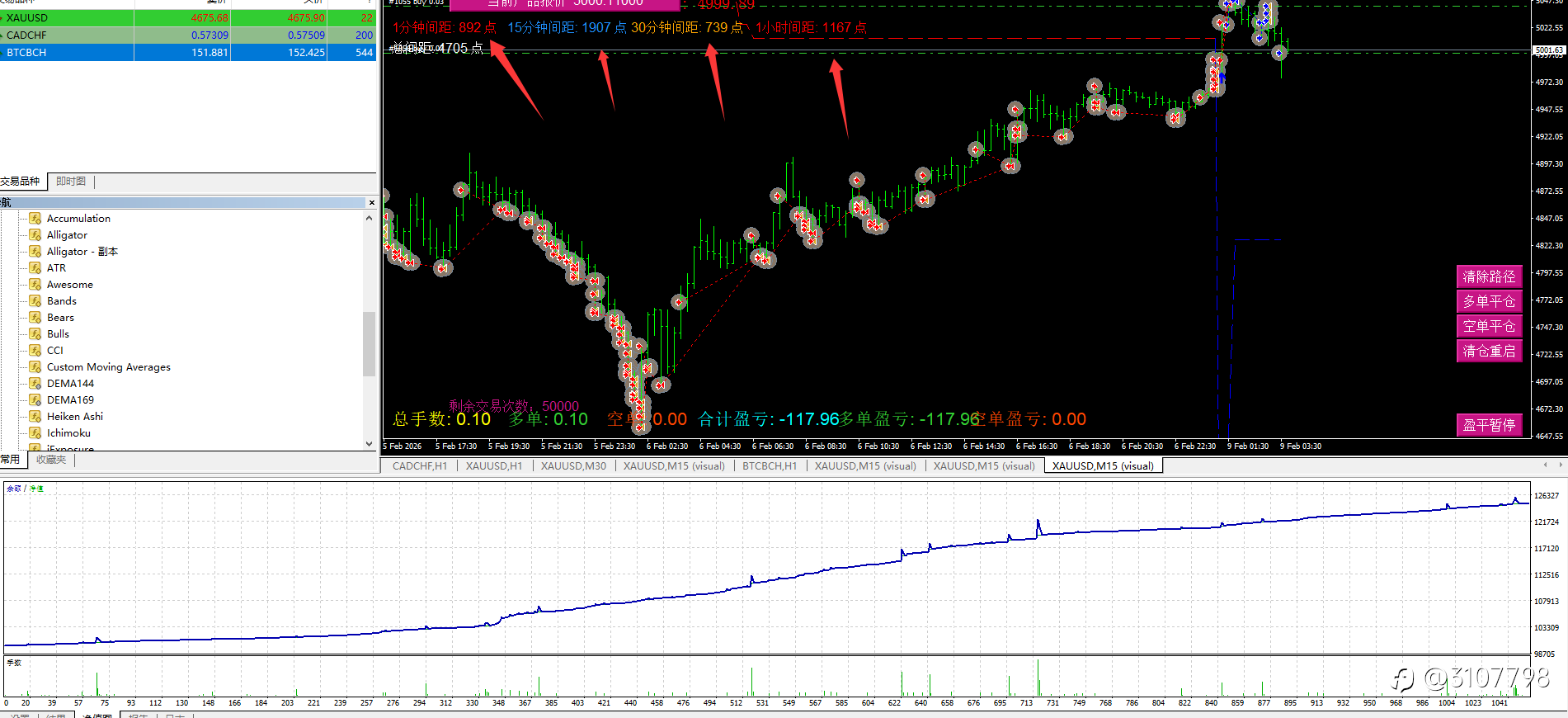Click the 126327 balance axis value
1568x718 pixels.
tap(1547, 496)
